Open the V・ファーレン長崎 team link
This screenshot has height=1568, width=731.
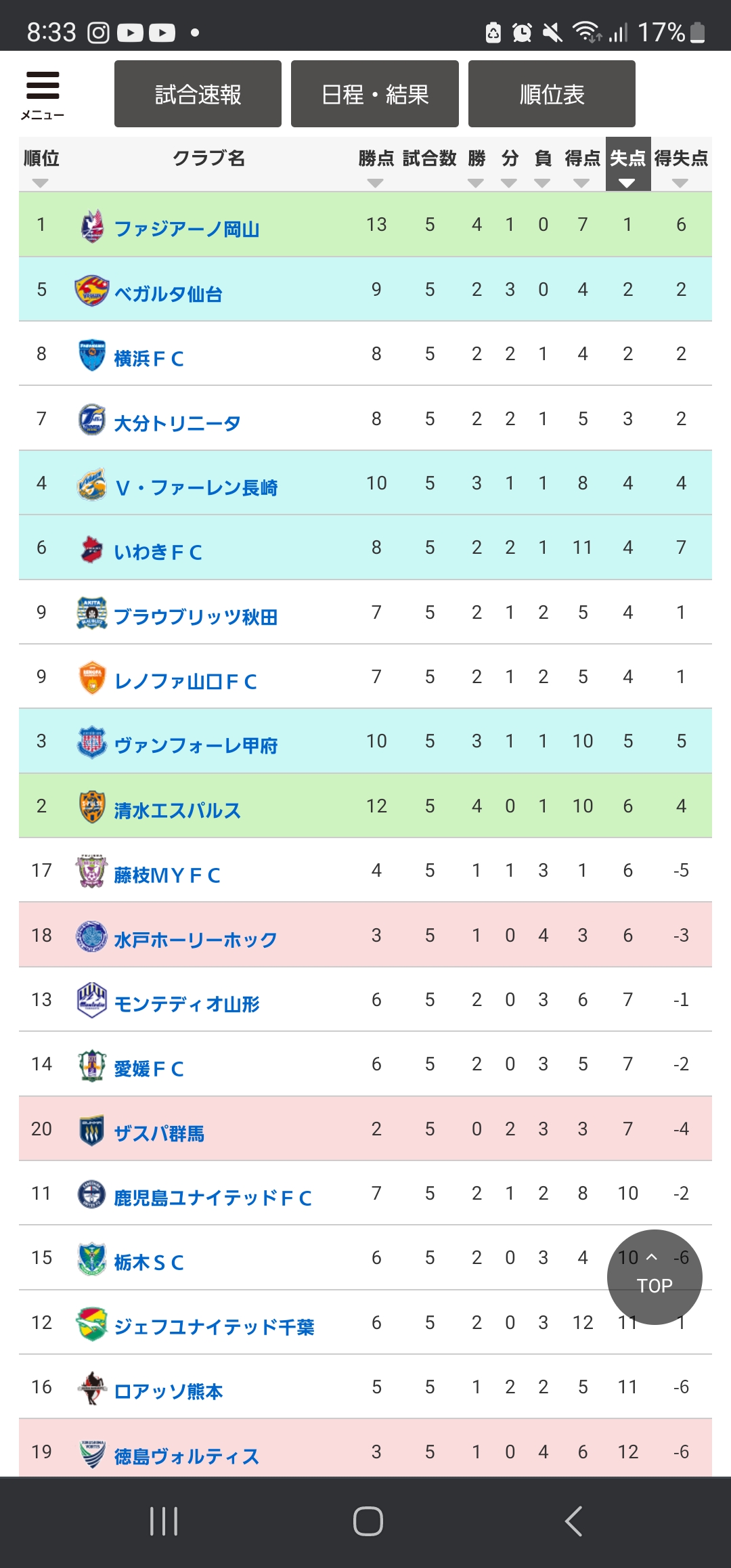coord(196,487)
